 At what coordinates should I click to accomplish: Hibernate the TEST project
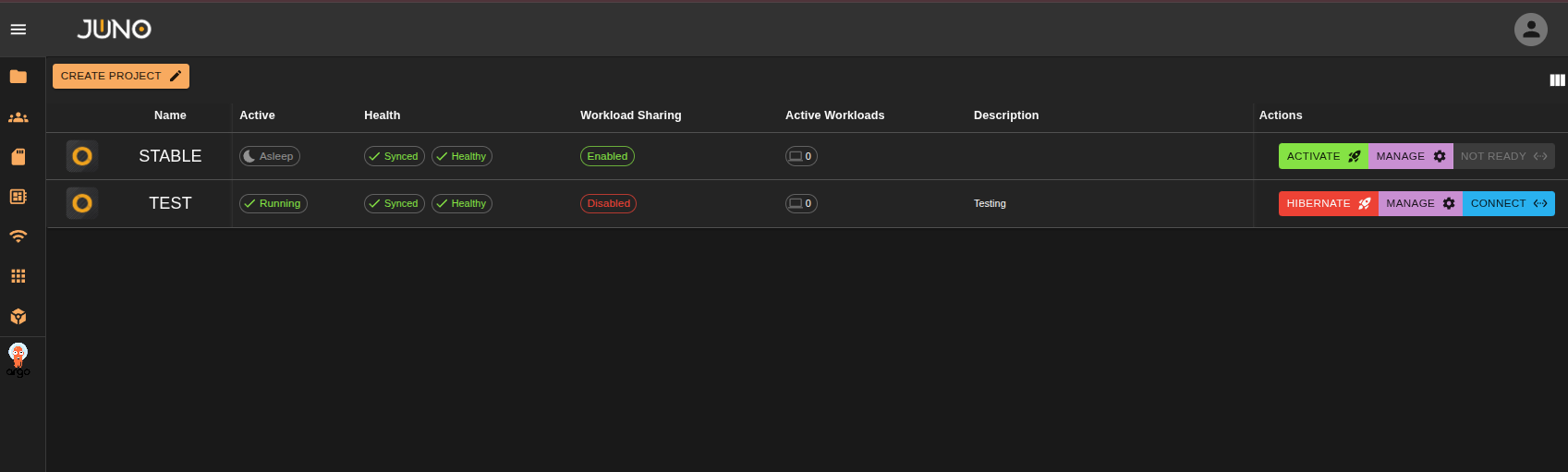tap(1328, 203)
